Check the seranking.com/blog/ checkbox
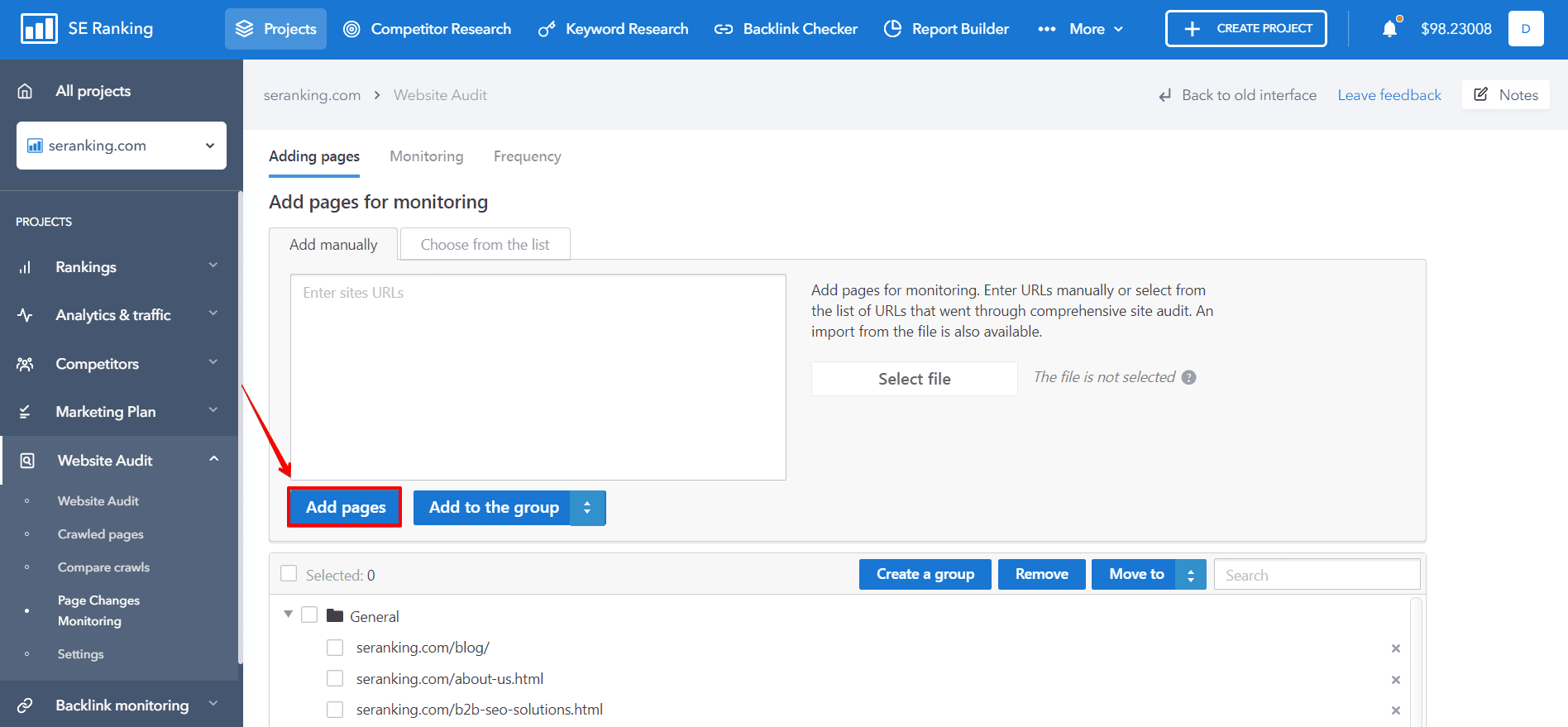1568x727 pixels. coord(335,648)
